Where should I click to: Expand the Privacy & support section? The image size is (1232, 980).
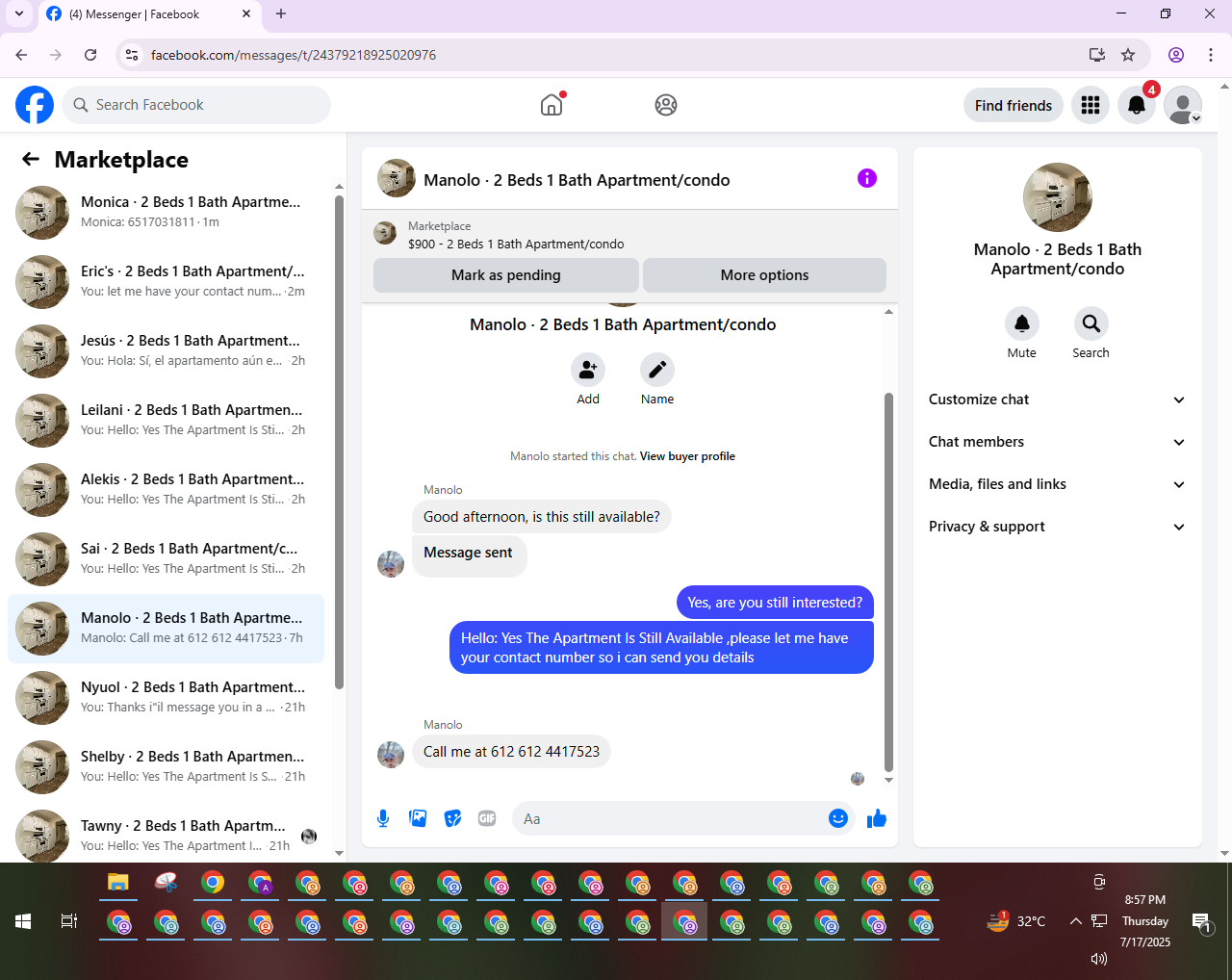point(1058,527)
